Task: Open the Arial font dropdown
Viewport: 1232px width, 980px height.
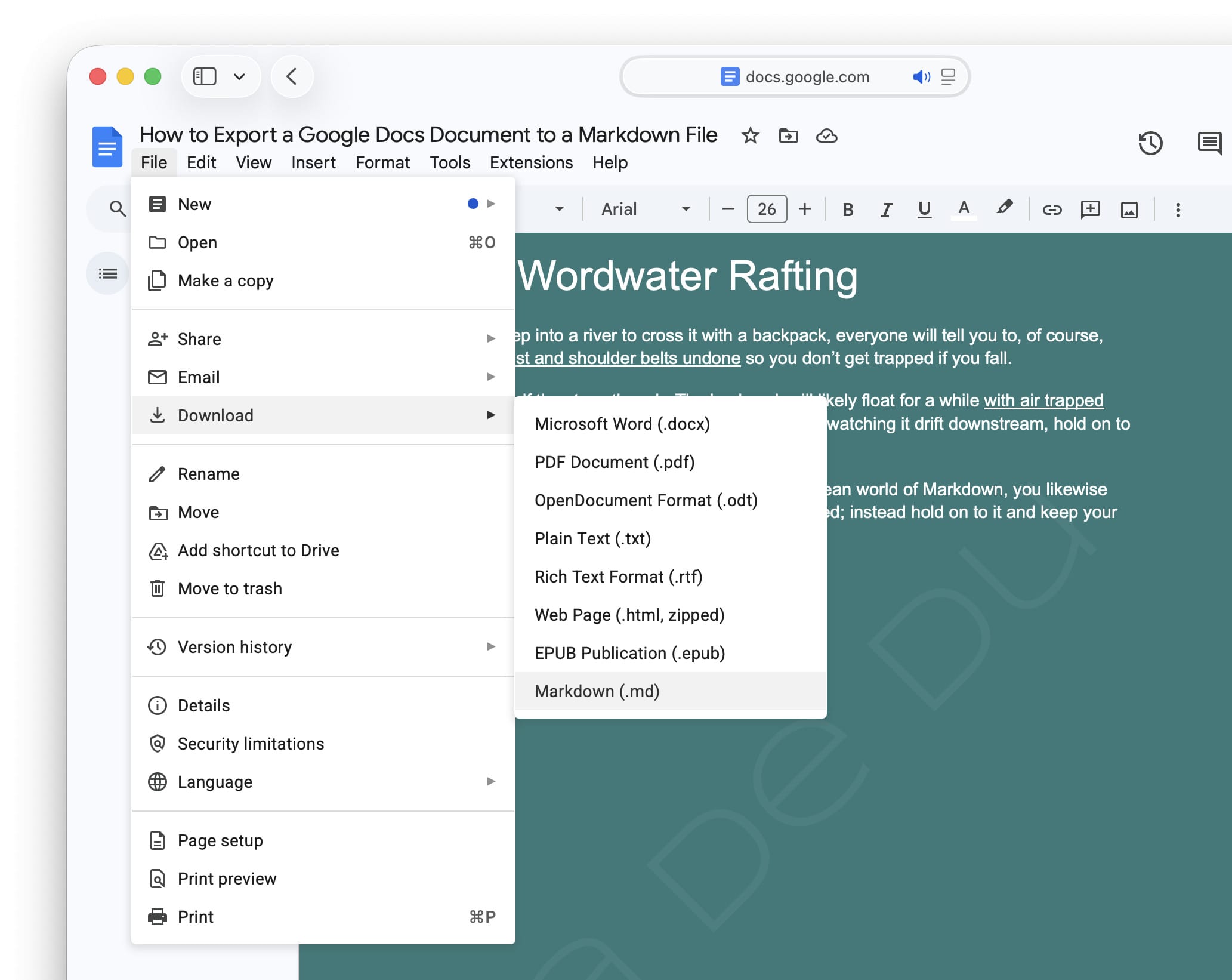Action: (646, 209)
